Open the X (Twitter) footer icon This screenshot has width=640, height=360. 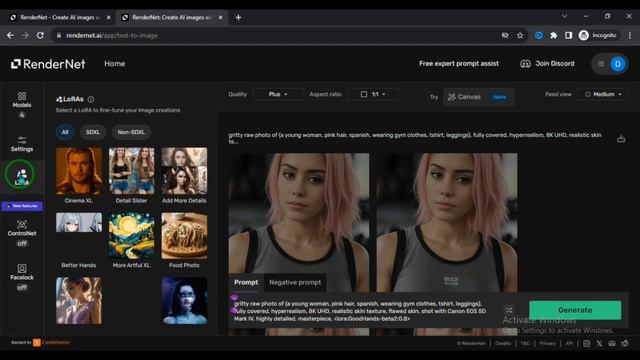point(599,344)
